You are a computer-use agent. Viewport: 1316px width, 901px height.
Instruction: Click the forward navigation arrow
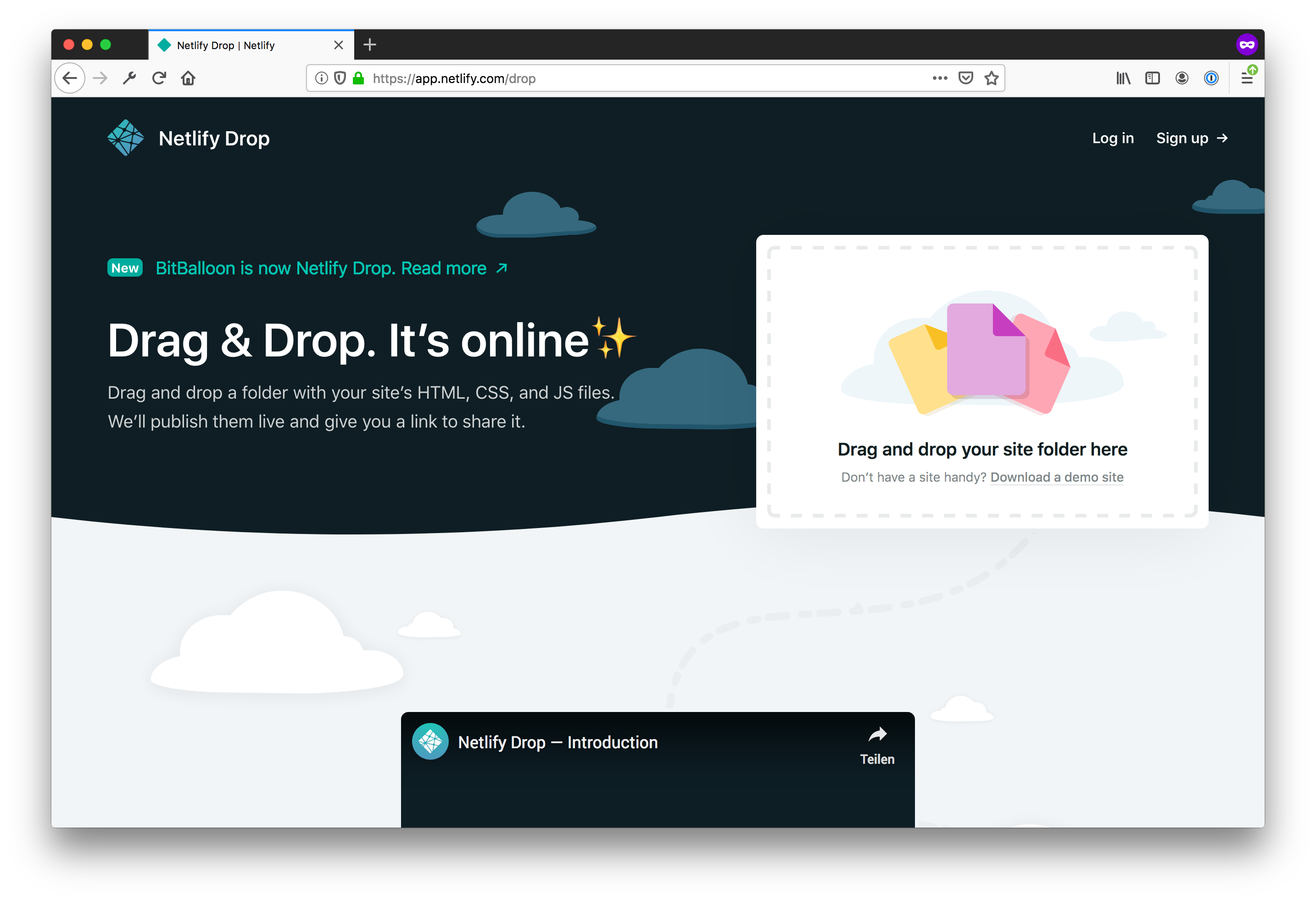(x=100, y=78)
